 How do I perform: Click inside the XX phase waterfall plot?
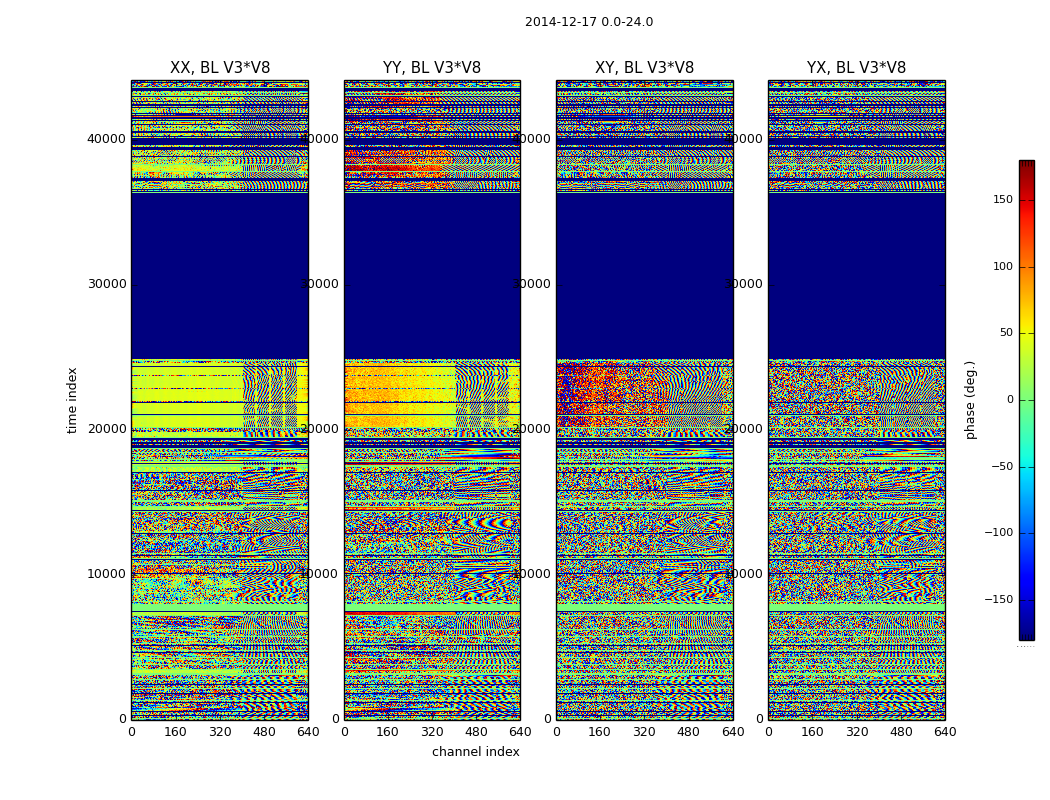pos(220,400)
